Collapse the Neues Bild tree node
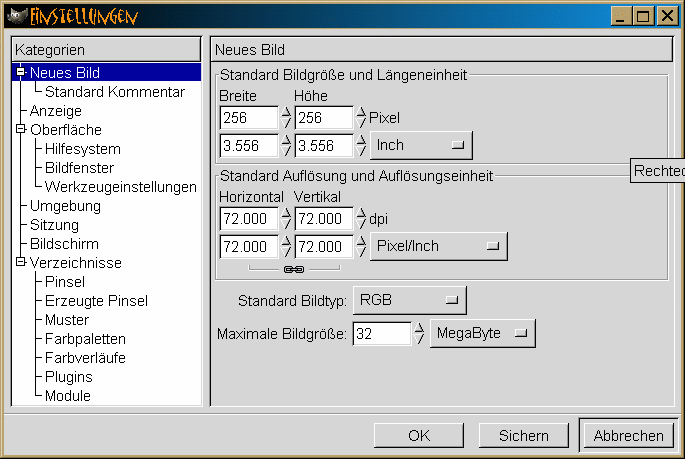This screenshot has width=685, height=459. tap(21, 73)
